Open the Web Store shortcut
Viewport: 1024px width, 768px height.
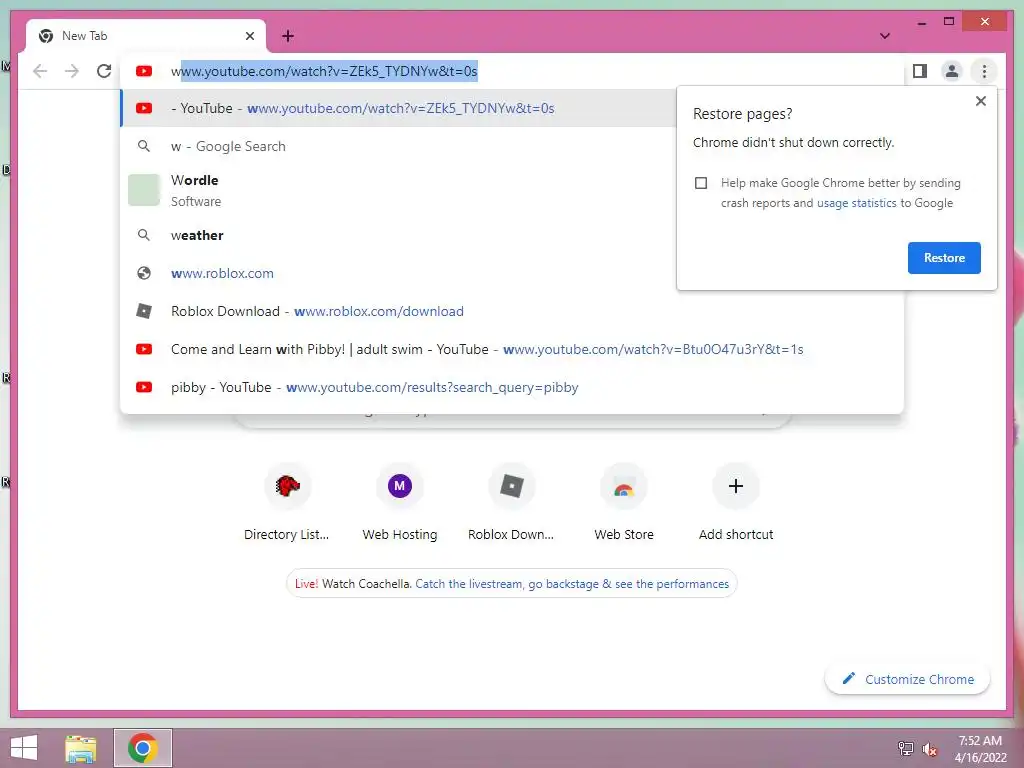624,503
